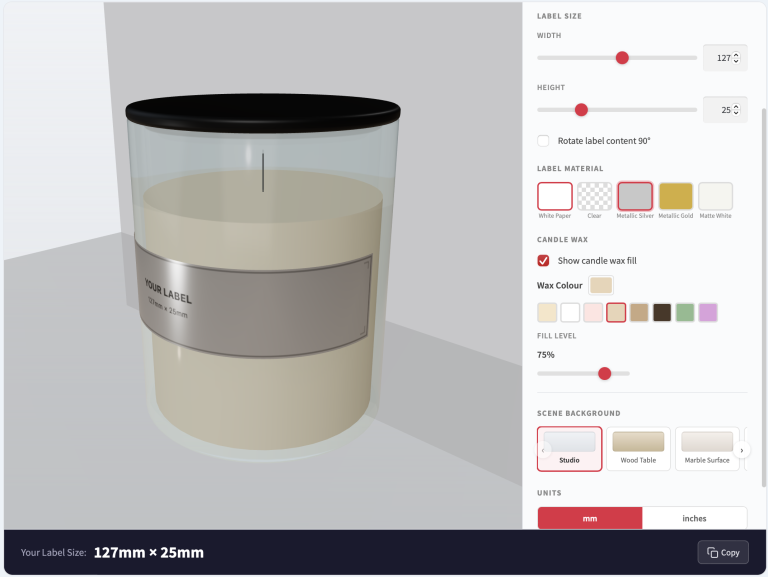Image resolution: width=768 pixels, height=577 pixels.
Task: Choose the Clear label material
Action: tap(595, 196)
